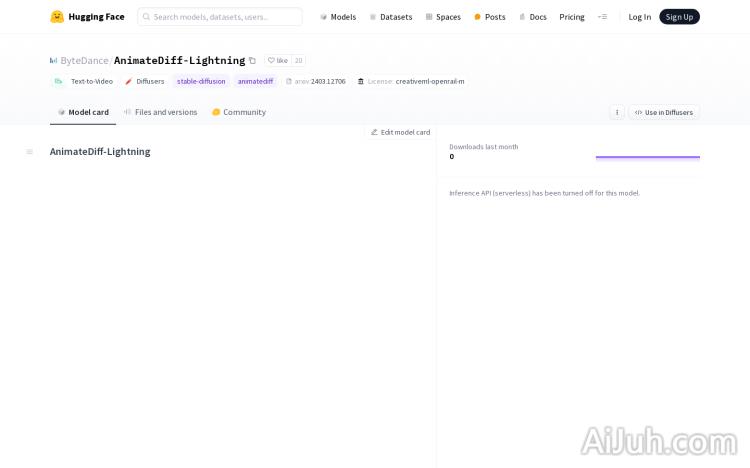Image resolution: width=750 pixels, height=468 pixels.
Task: Click Log In
Action: (640, 17)
